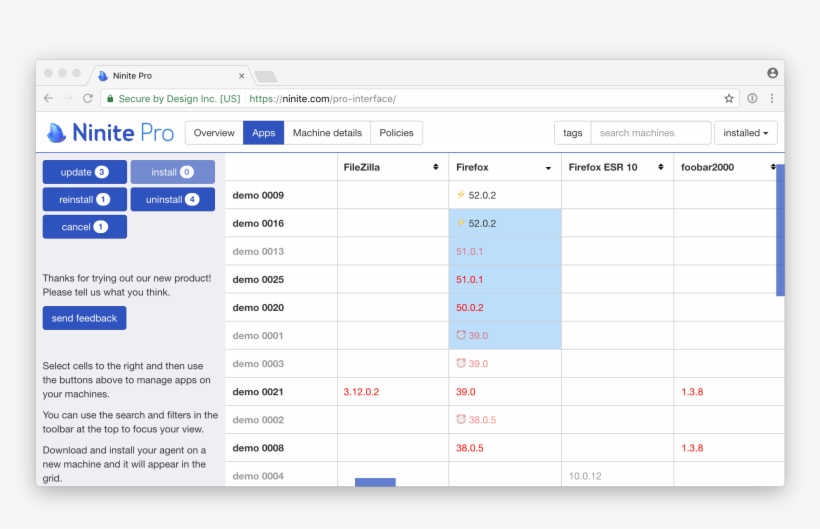
Task: Click the browser back arrow
Action: click(49, 98)
